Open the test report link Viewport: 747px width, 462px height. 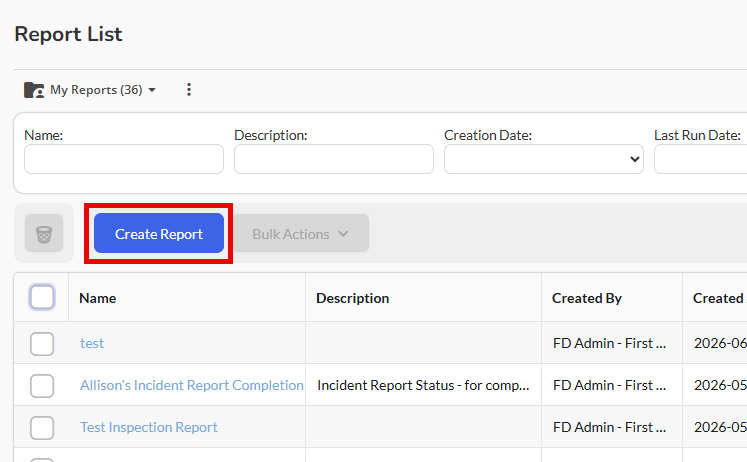point(92,343)
